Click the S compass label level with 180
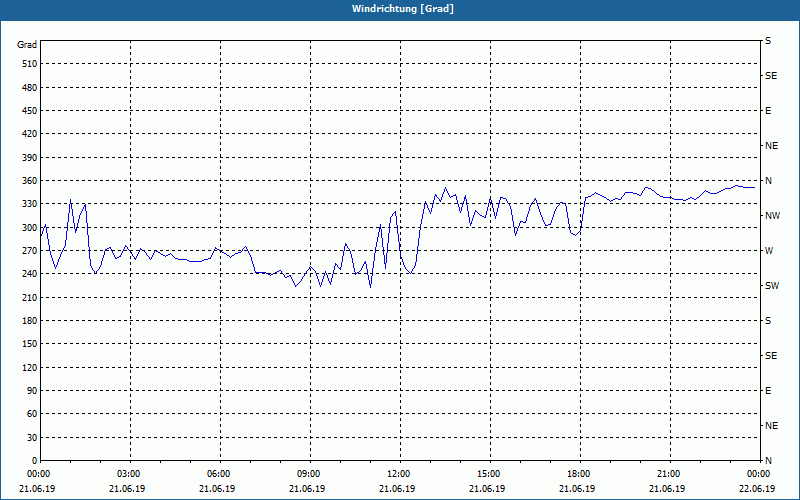Viewport: 800px width, 500px height. (x=768, y=321)
